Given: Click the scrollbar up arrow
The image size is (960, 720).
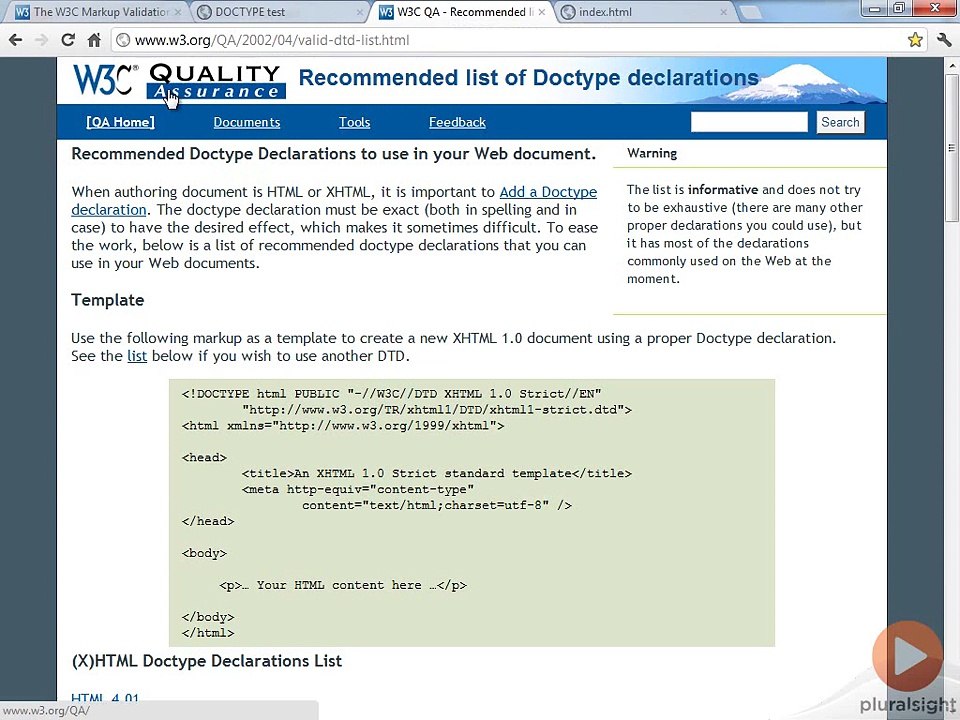Looking at the screenshot, I should point(952,64).
